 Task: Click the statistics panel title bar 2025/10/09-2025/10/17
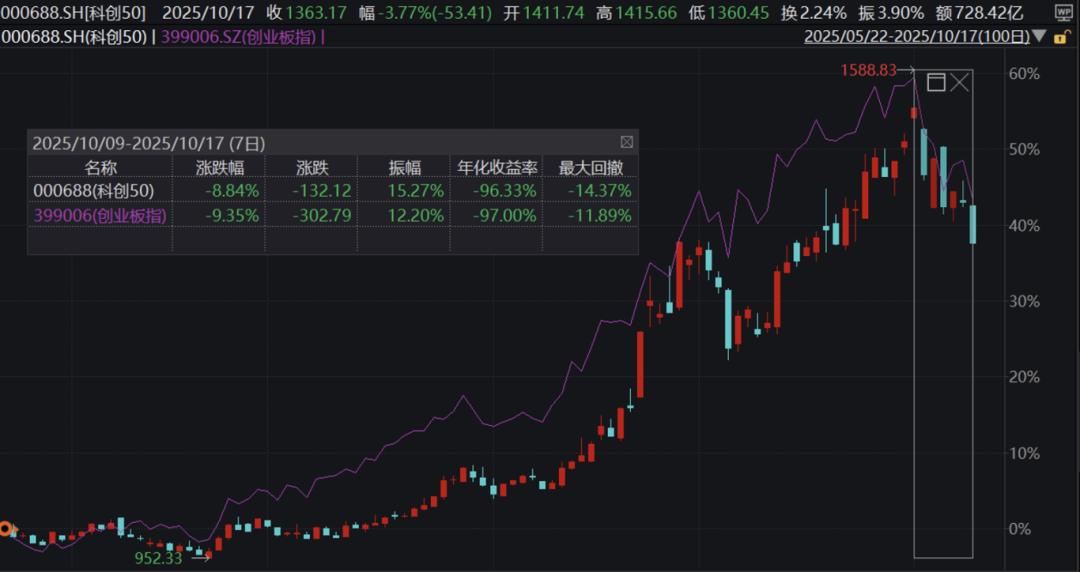pos(148,142)
